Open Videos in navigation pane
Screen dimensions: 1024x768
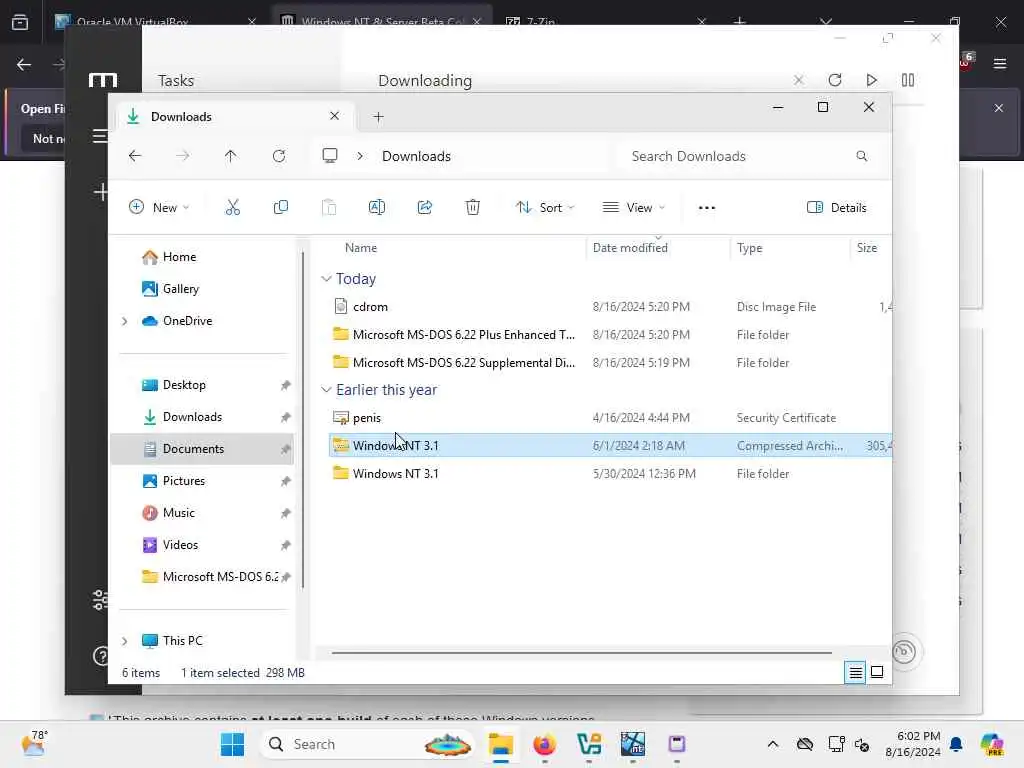coord(180,545)
